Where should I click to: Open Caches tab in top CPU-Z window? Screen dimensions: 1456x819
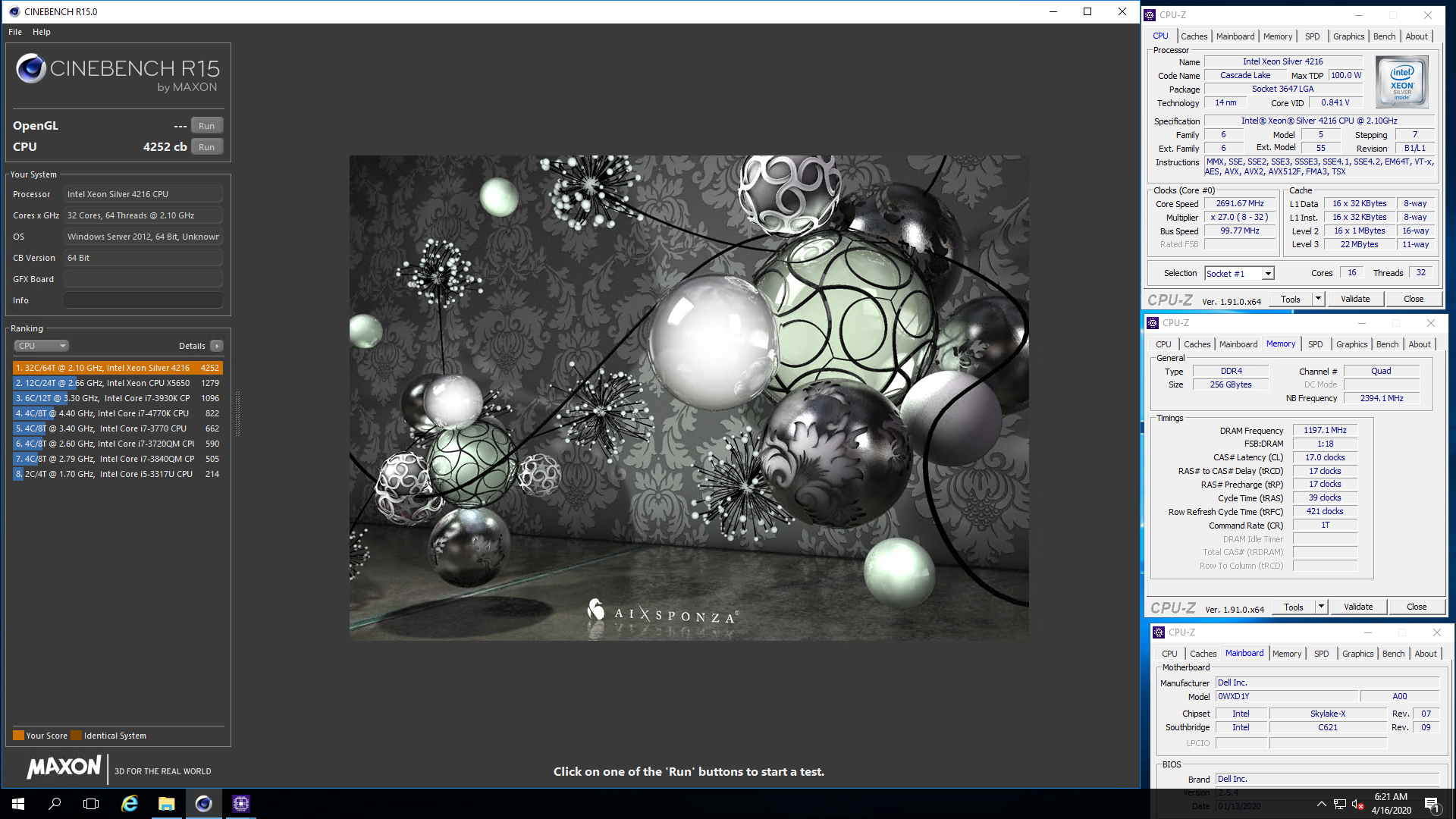click(x=1194, y=36)
